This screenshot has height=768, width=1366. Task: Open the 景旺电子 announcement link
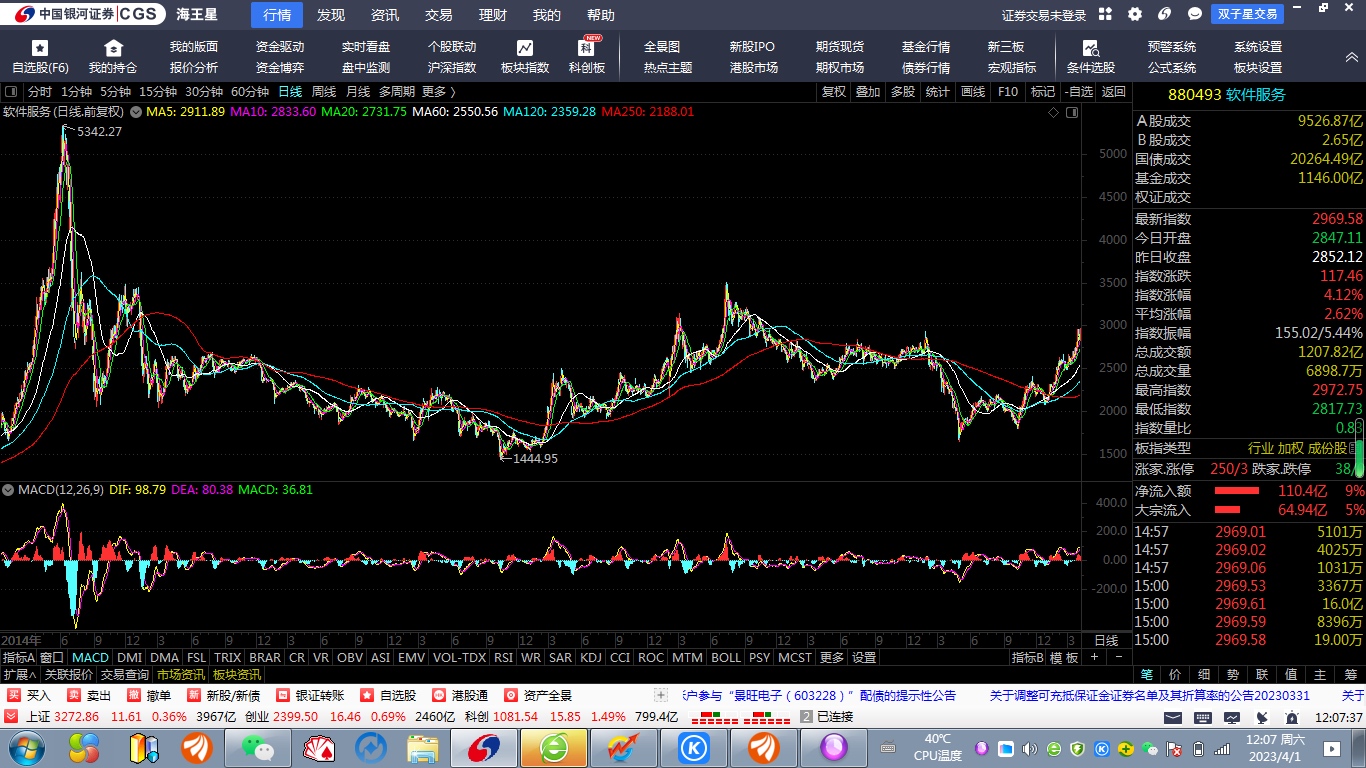(x=819, y=695)
